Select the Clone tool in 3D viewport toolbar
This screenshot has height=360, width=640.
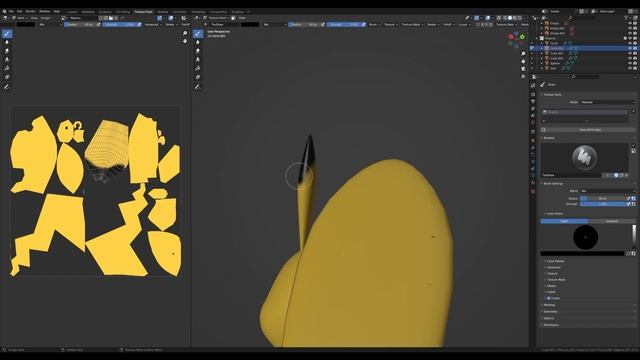pos(198,60)
